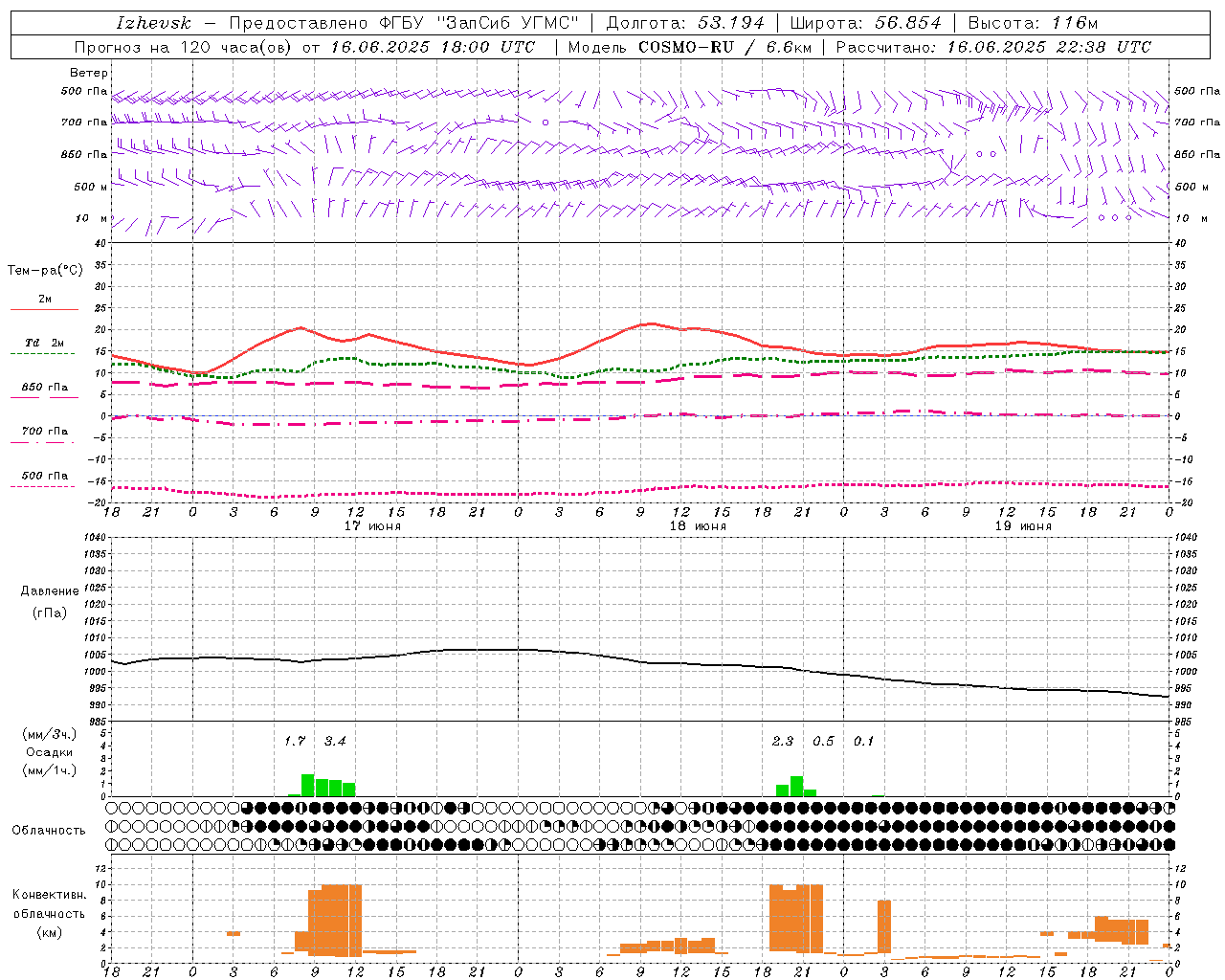The height and width of the screenshot is (980, 1225).
Task: Click the '1.7' precipitation total
Action: (295, 741)
